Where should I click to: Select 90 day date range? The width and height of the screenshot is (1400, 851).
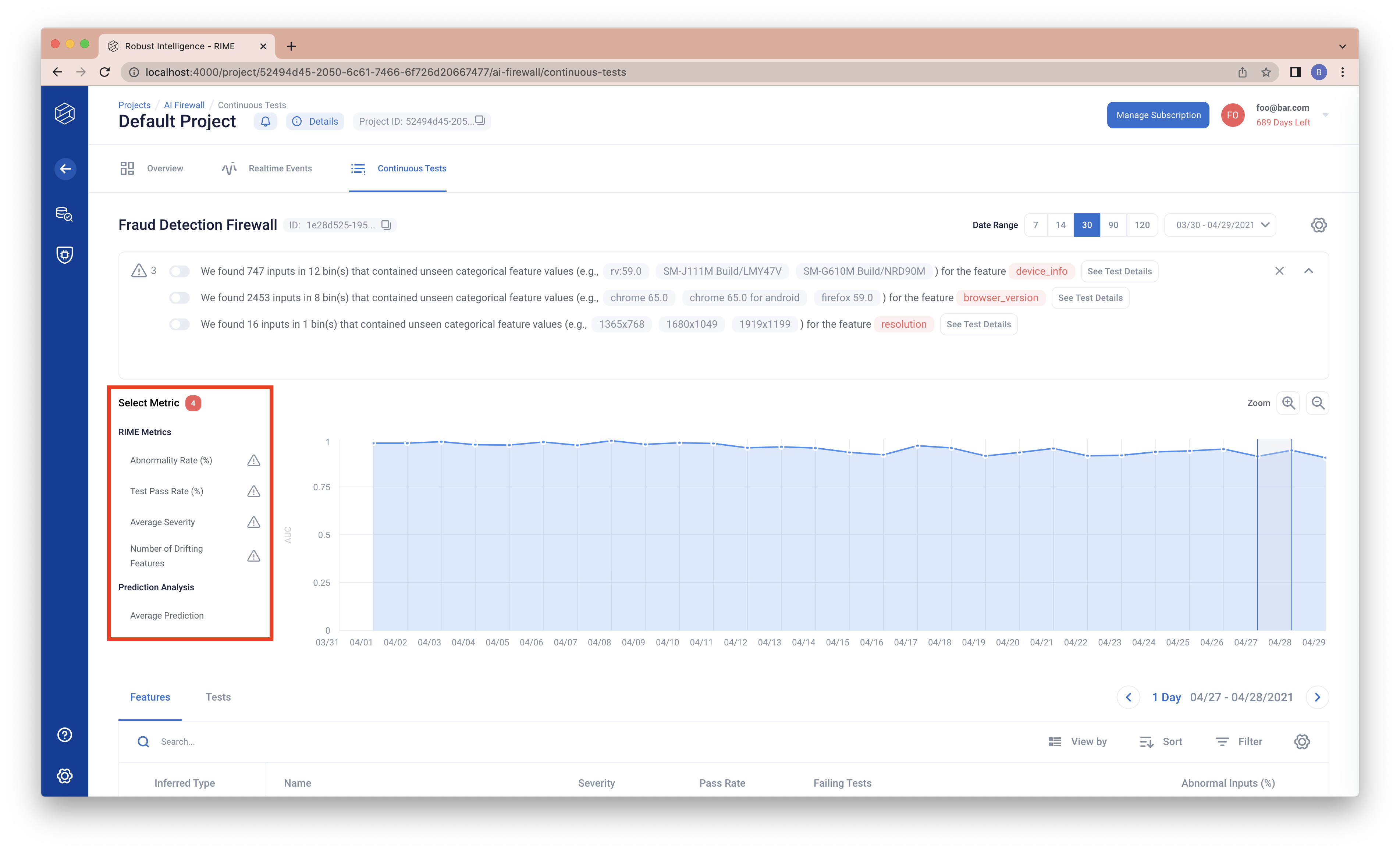[1113, 225]
